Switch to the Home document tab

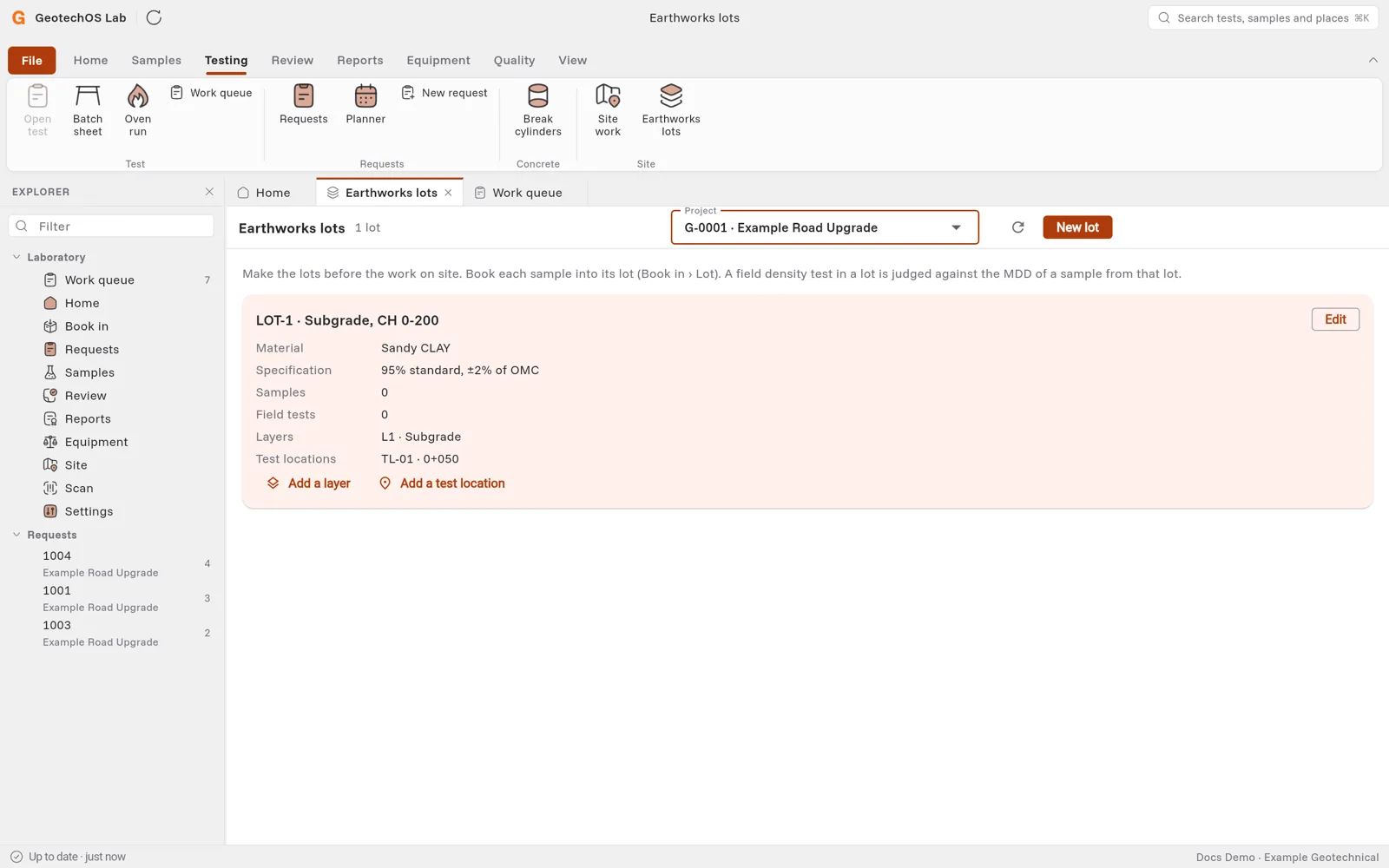[265, 193]
